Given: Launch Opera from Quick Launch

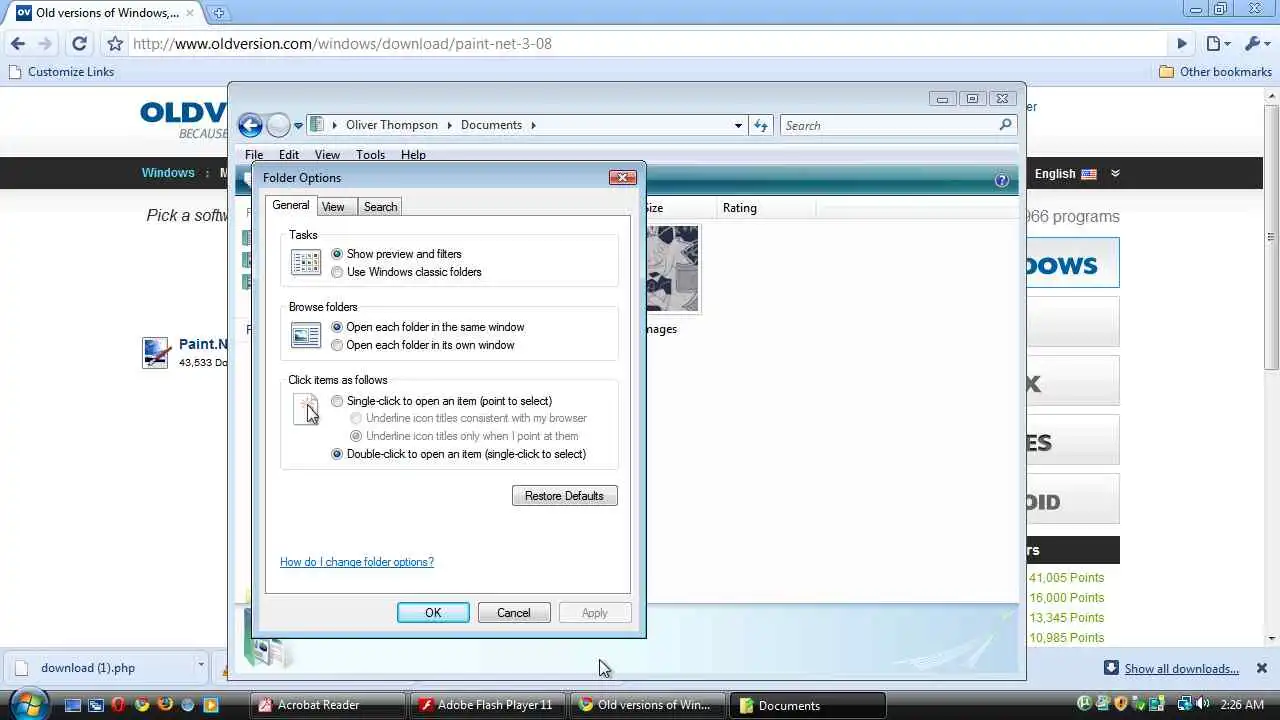Looking at the screenshot, I should coord(119,705).
